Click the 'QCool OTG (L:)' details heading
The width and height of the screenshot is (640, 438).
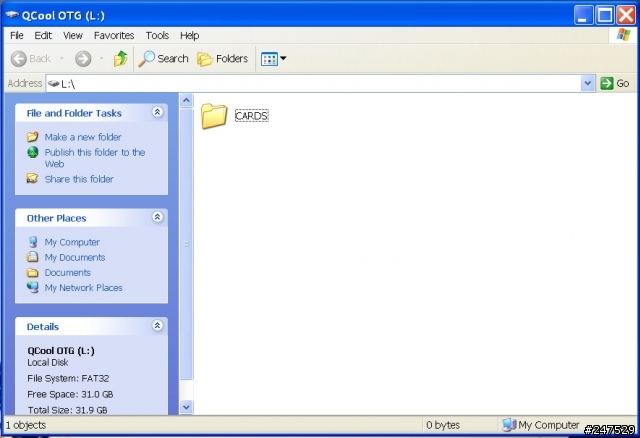pos(61,351)
